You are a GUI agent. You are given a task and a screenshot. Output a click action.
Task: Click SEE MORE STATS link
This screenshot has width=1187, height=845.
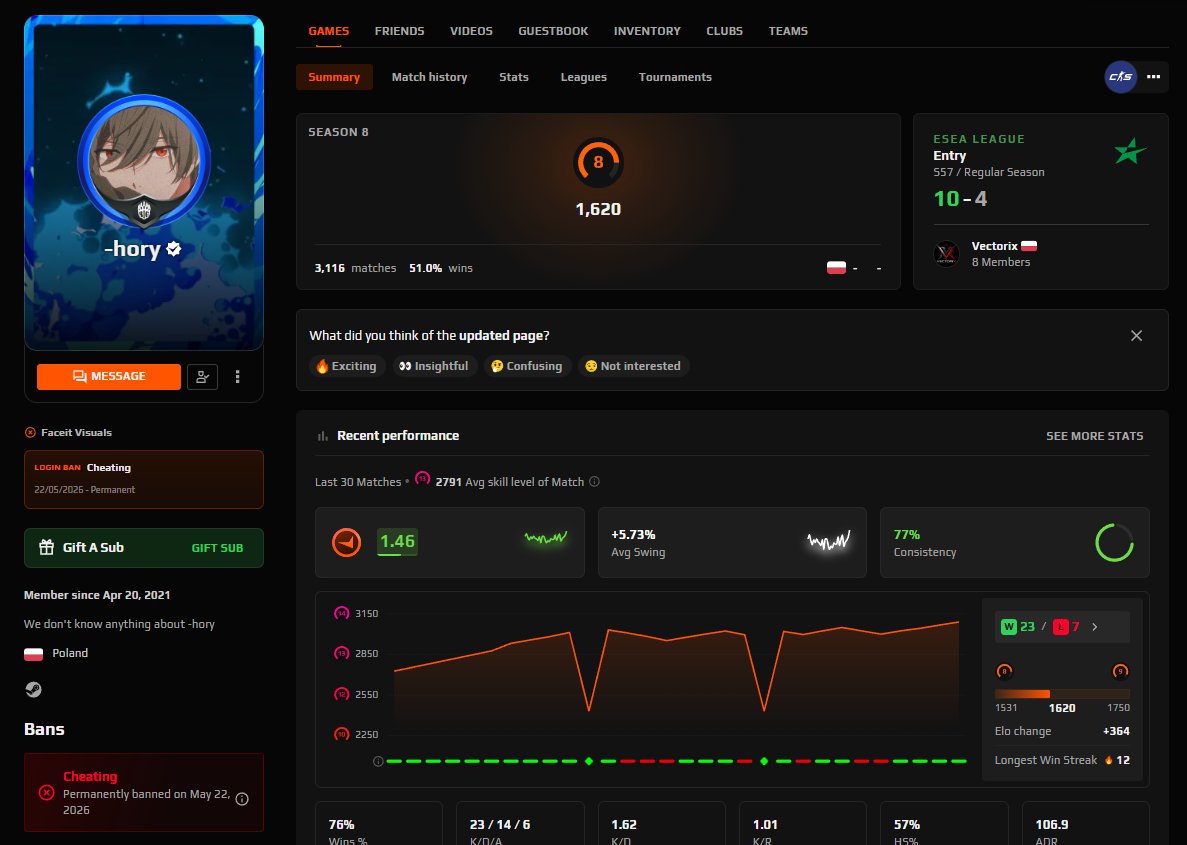coord(1095,436)
